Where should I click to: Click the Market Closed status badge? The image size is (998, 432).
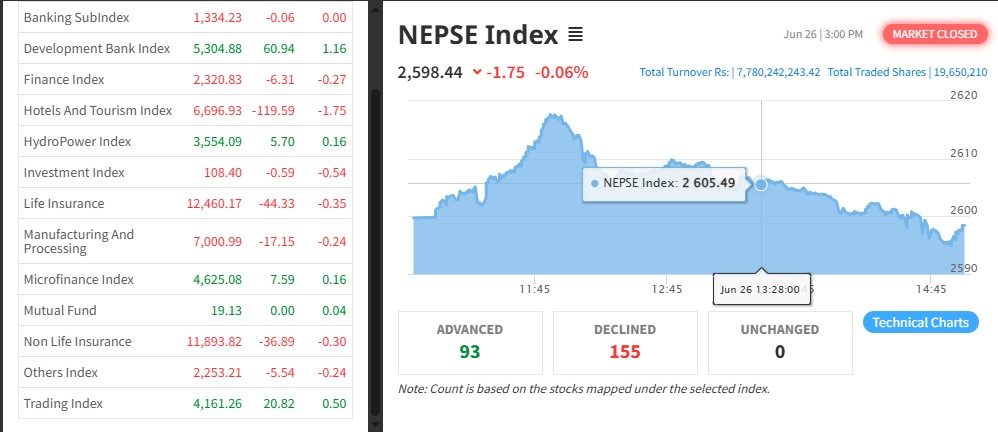(934, 34)
